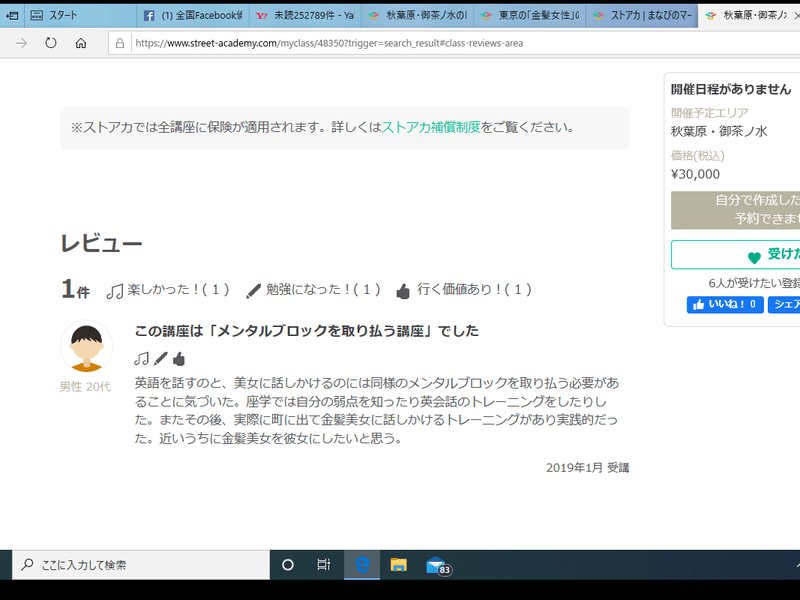Click the Task View taskbar icon
Viewport: 800px width, 600px height.
(x=324, y=565)
